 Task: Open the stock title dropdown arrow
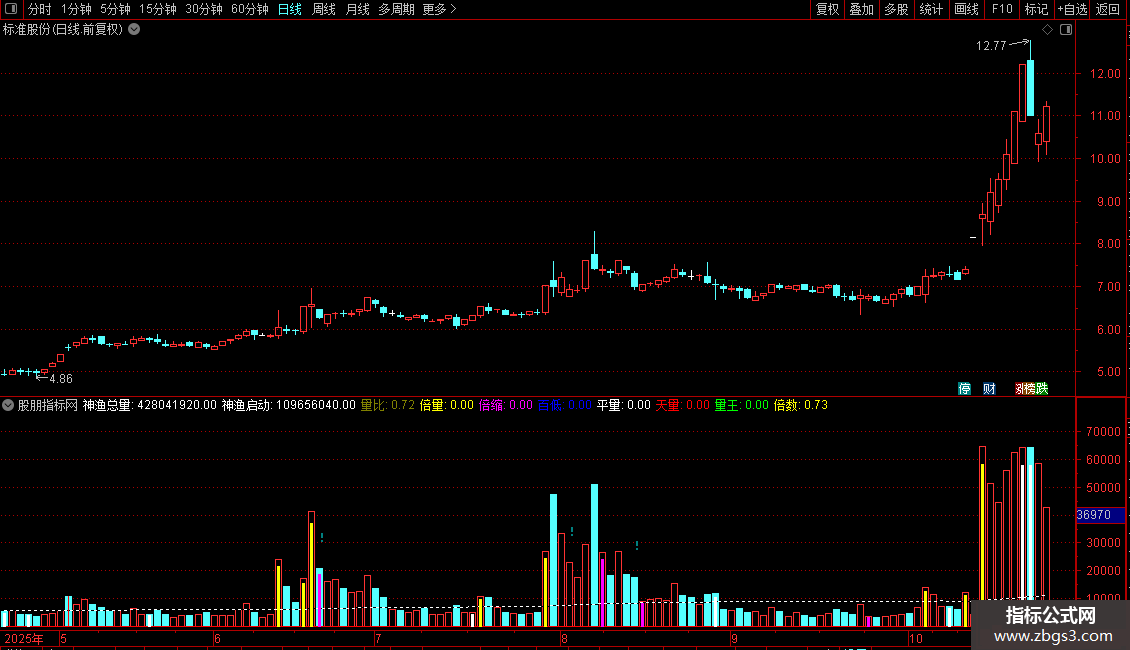134,30
